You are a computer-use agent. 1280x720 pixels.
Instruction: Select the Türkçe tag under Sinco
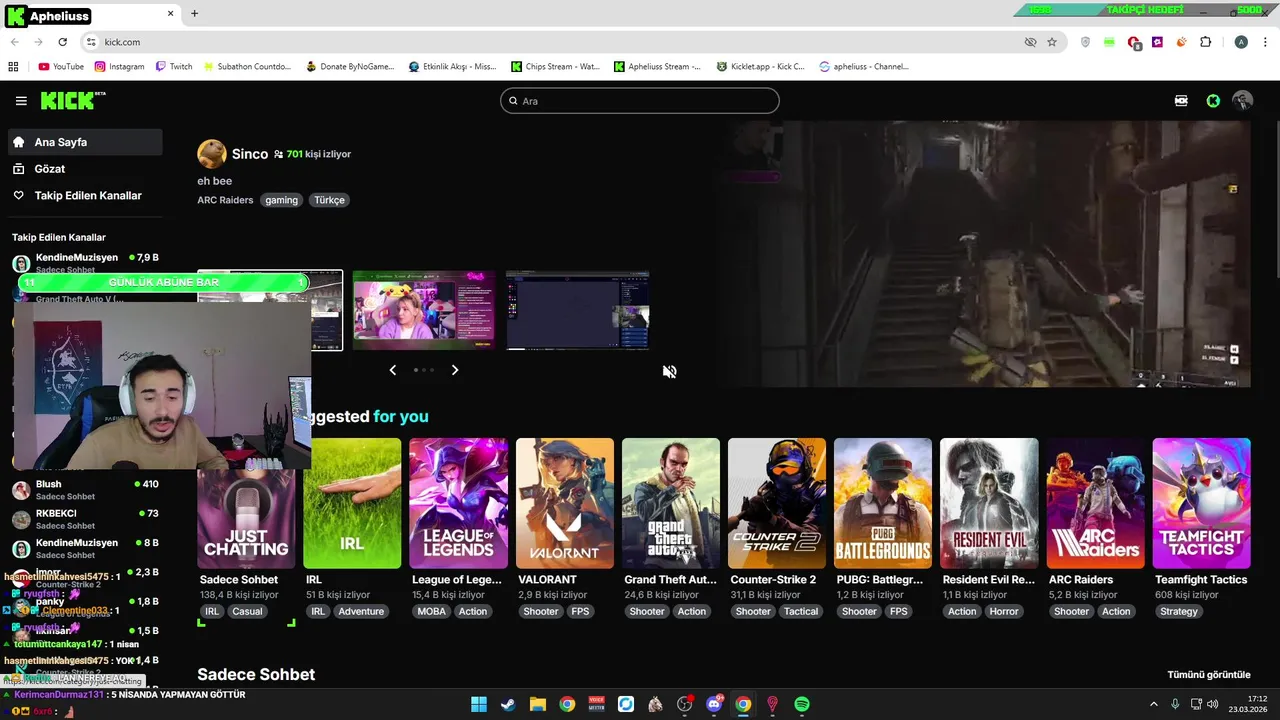click(x=329, y=200)
